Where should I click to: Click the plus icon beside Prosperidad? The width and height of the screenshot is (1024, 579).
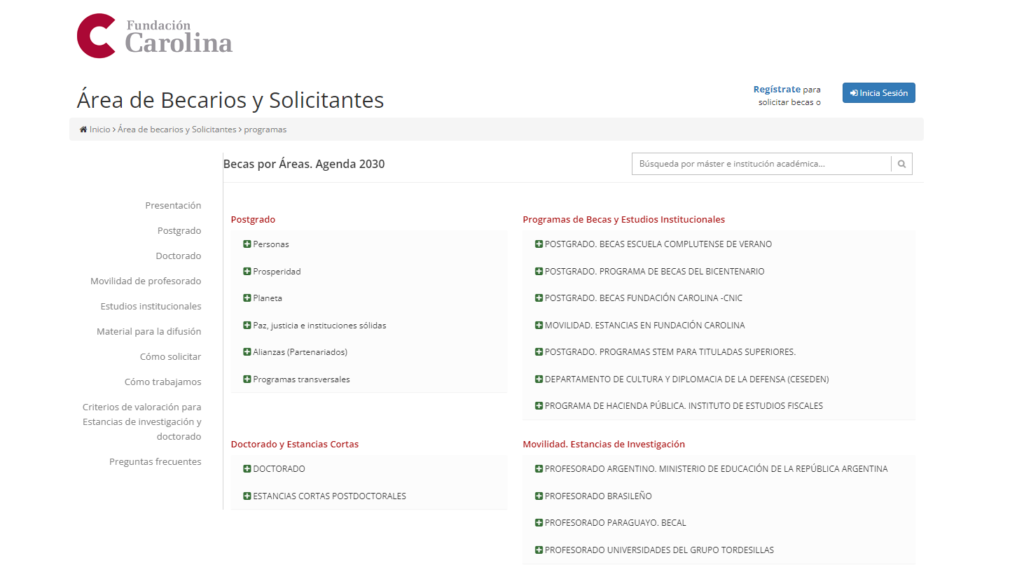click(247, 272)
